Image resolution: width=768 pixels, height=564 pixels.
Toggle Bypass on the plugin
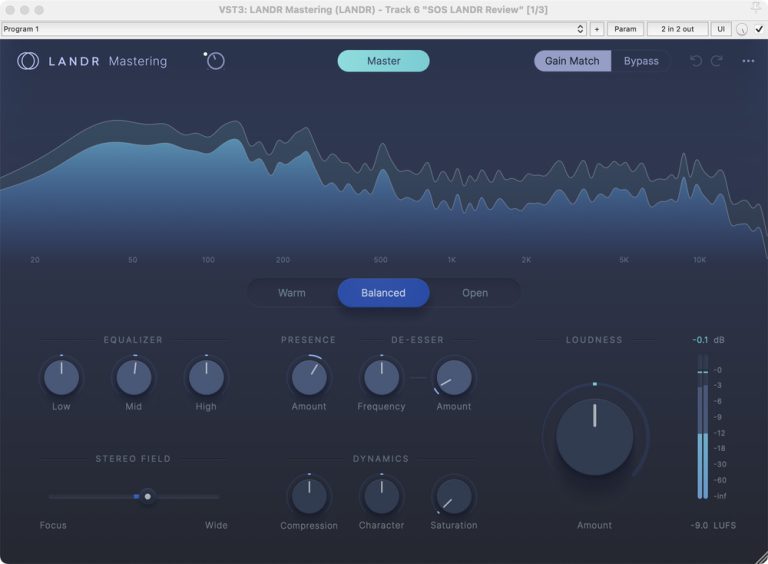[641, 61]
